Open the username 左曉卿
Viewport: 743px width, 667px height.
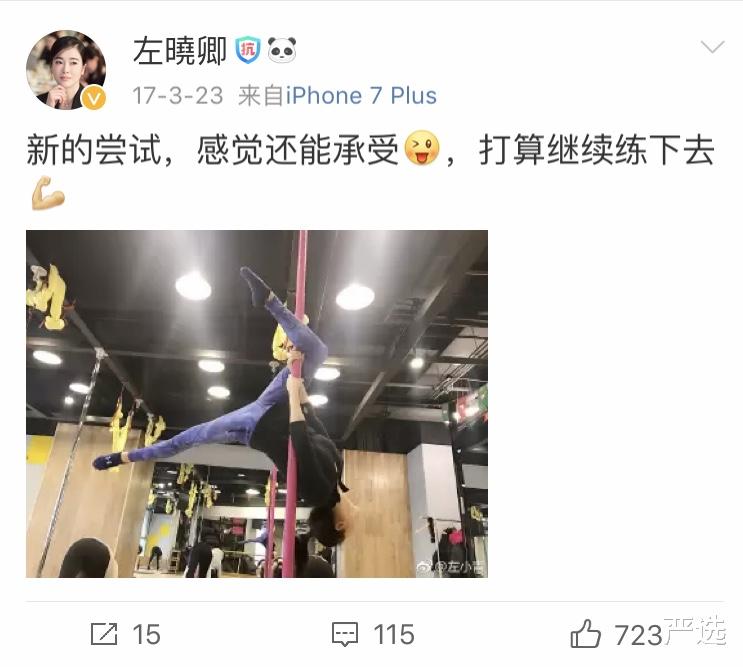point(180,51)
